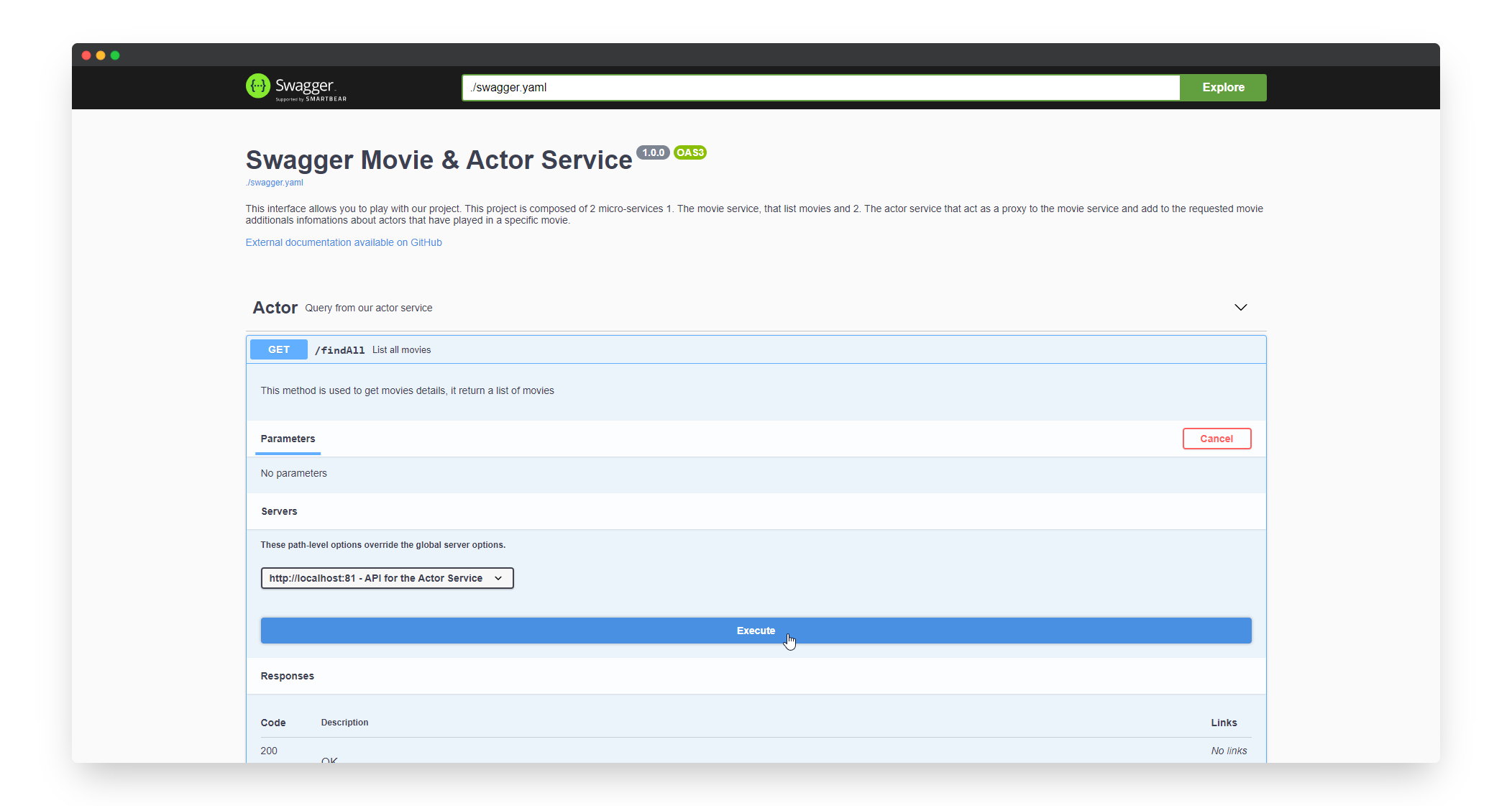Click the Cancel button

(1217, 439)
